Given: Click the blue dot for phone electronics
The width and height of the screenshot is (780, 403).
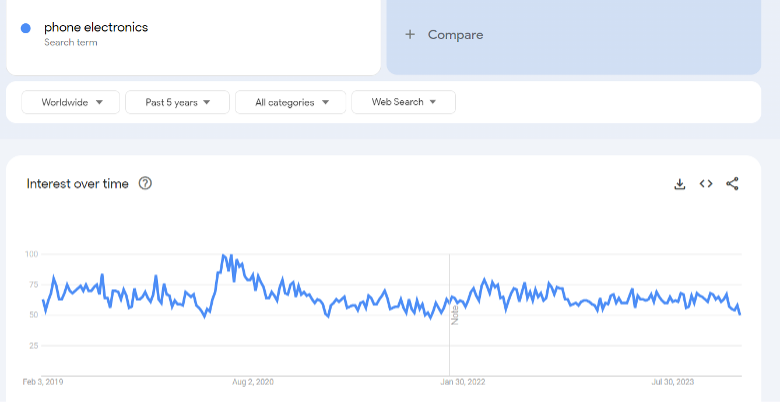Looking at the screenshot, I should coord(26,28).
